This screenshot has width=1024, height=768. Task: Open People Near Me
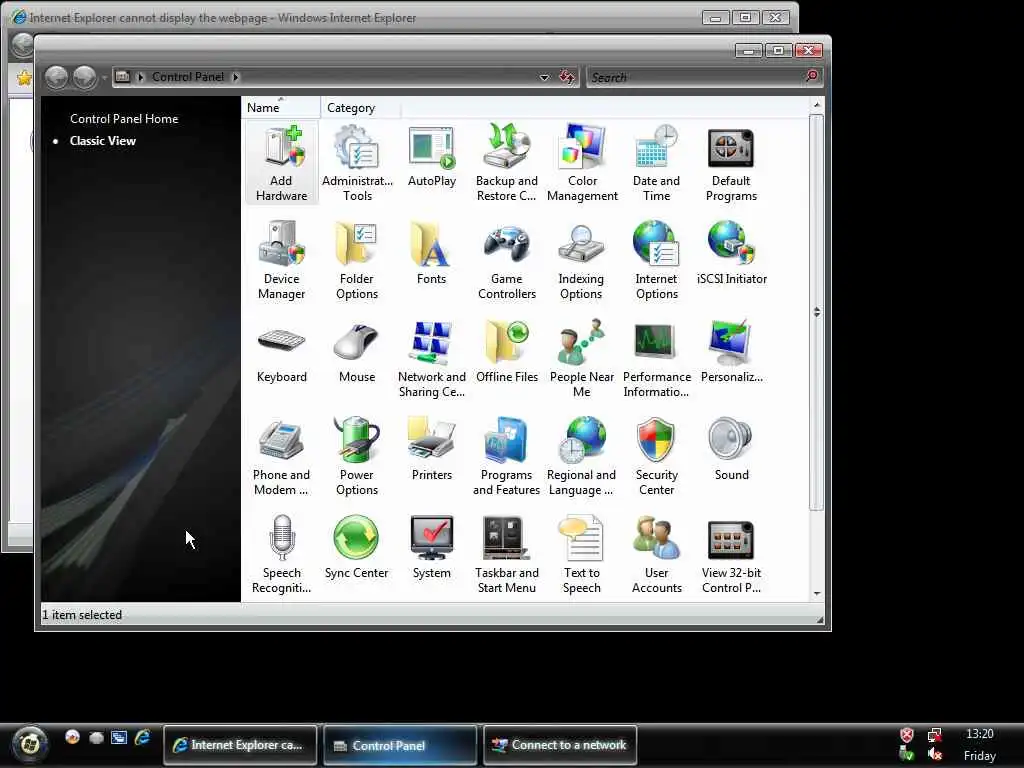coord(581,359)
